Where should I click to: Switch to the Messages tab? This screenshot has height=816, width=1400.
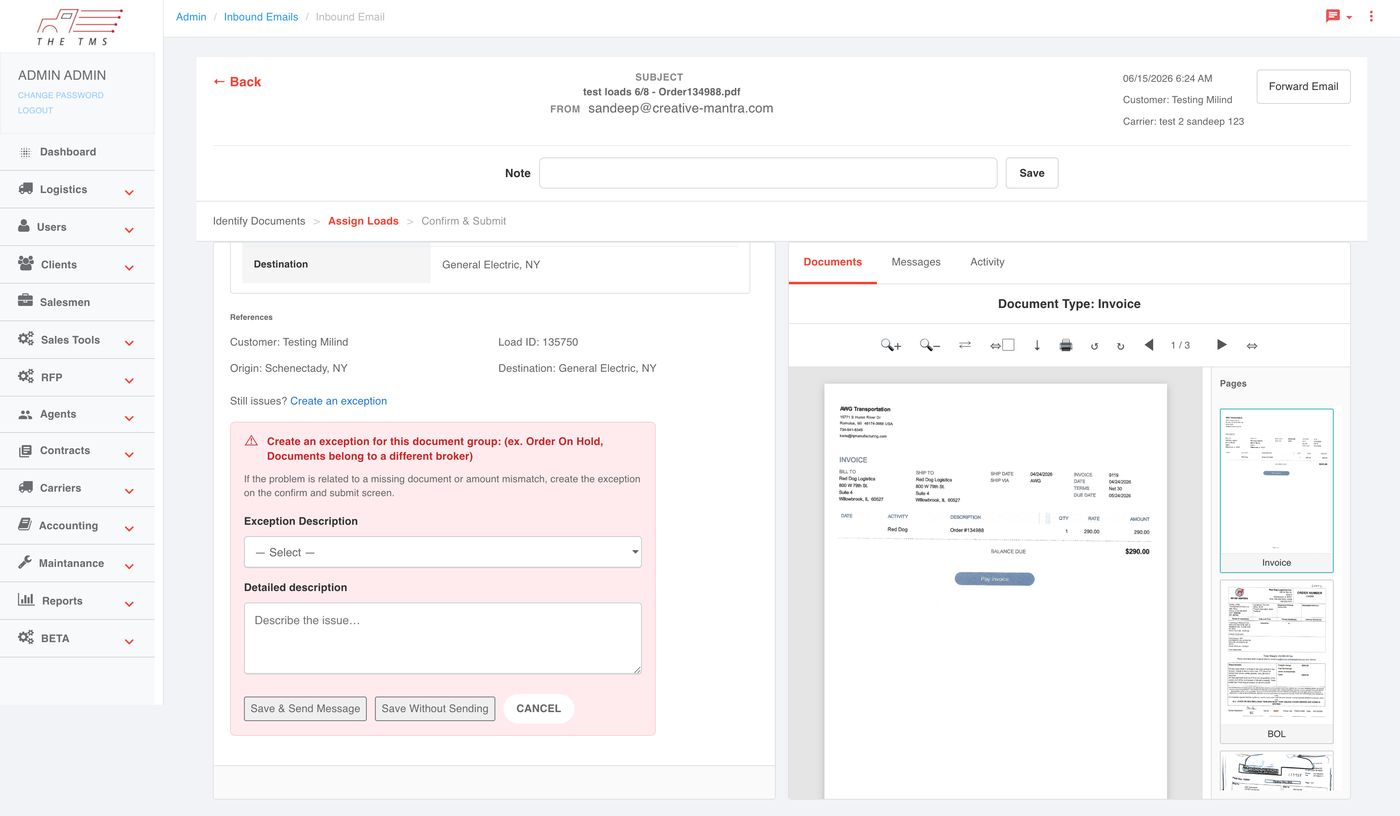916,262
